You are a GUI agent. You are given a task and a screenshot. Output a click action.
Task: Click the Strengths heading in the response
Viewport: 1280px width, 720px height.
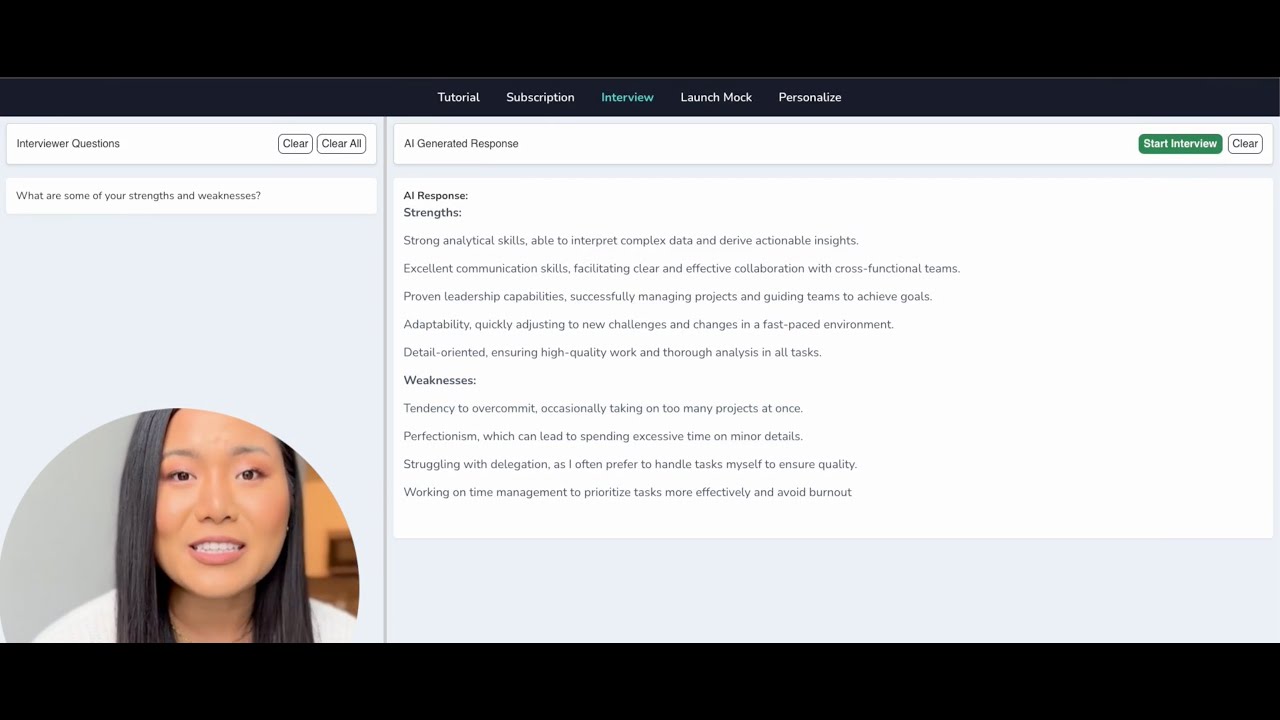432,213
